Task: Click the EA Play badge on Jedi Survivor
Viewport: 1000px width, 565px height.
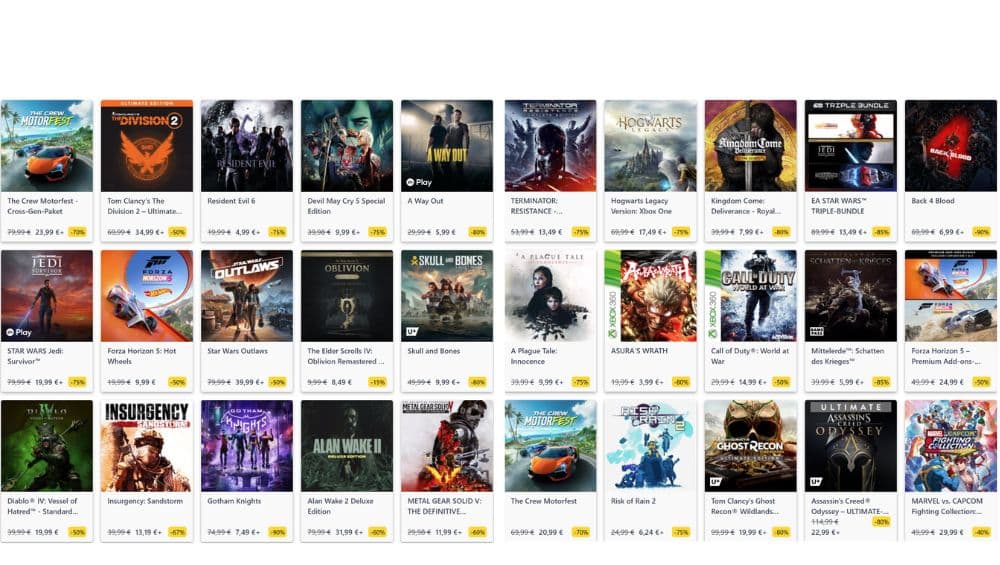Action: click(x=19, y=332)
